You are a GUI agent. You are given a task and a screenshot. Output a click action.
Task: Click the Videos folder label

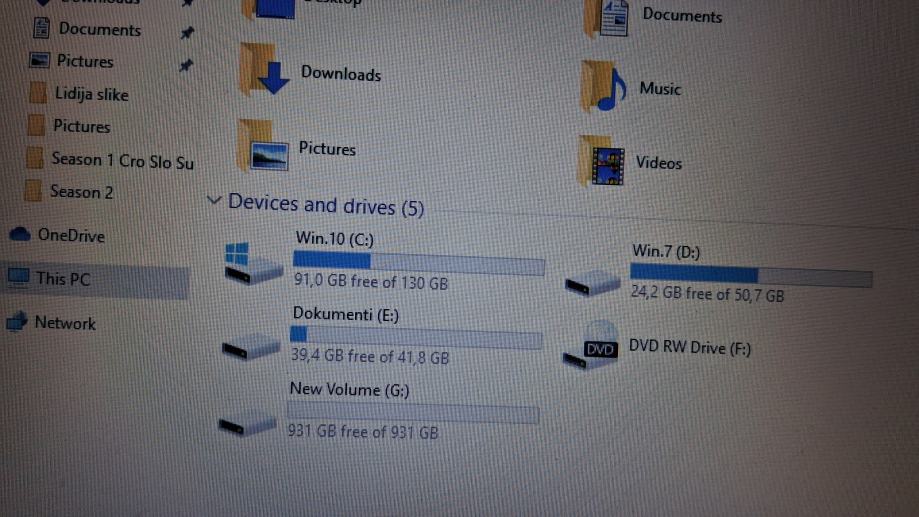659,162
